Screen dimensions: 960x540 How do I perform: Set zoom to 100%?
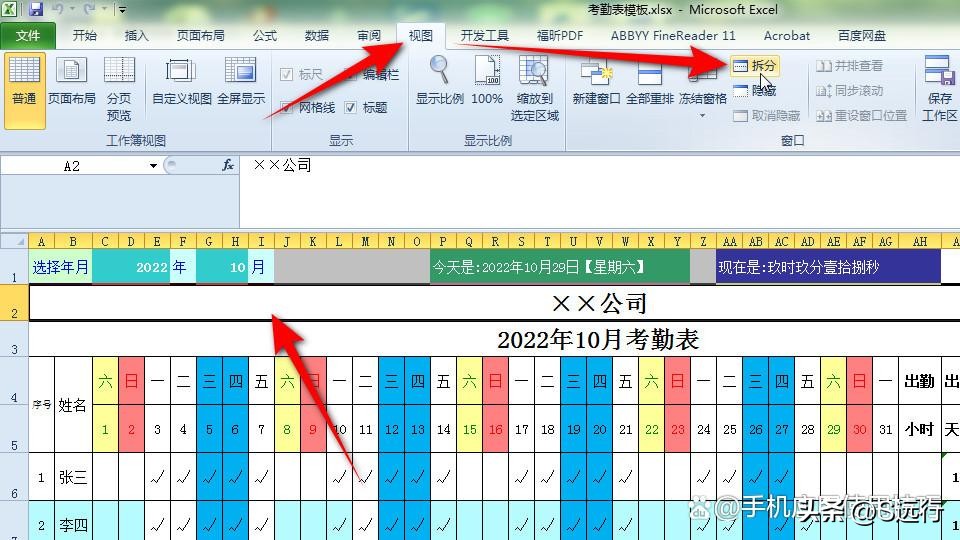pyautogui.click(x=487, y=81)
